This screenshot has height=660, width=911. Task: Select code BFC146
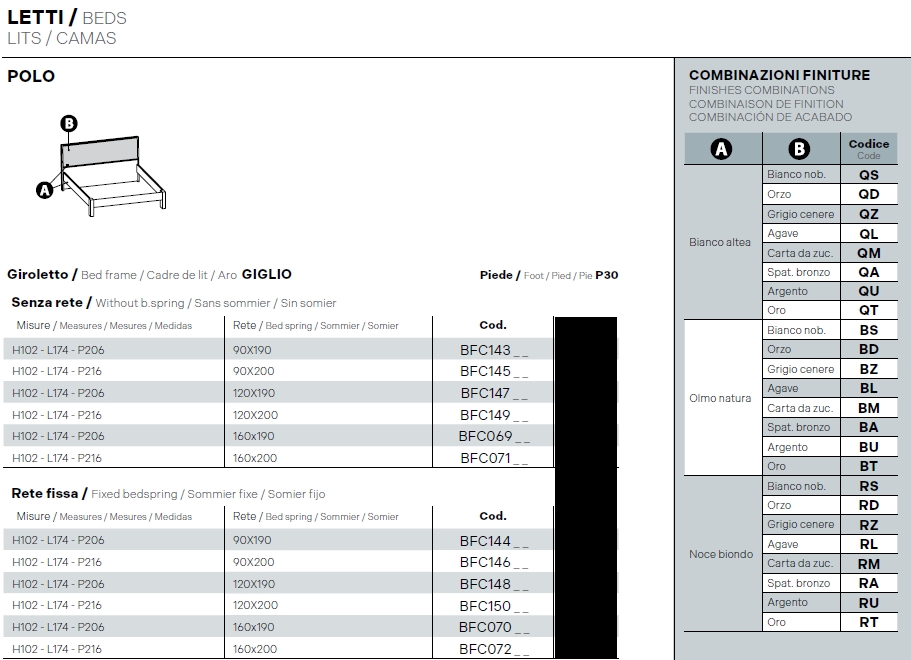click(494, 562)
